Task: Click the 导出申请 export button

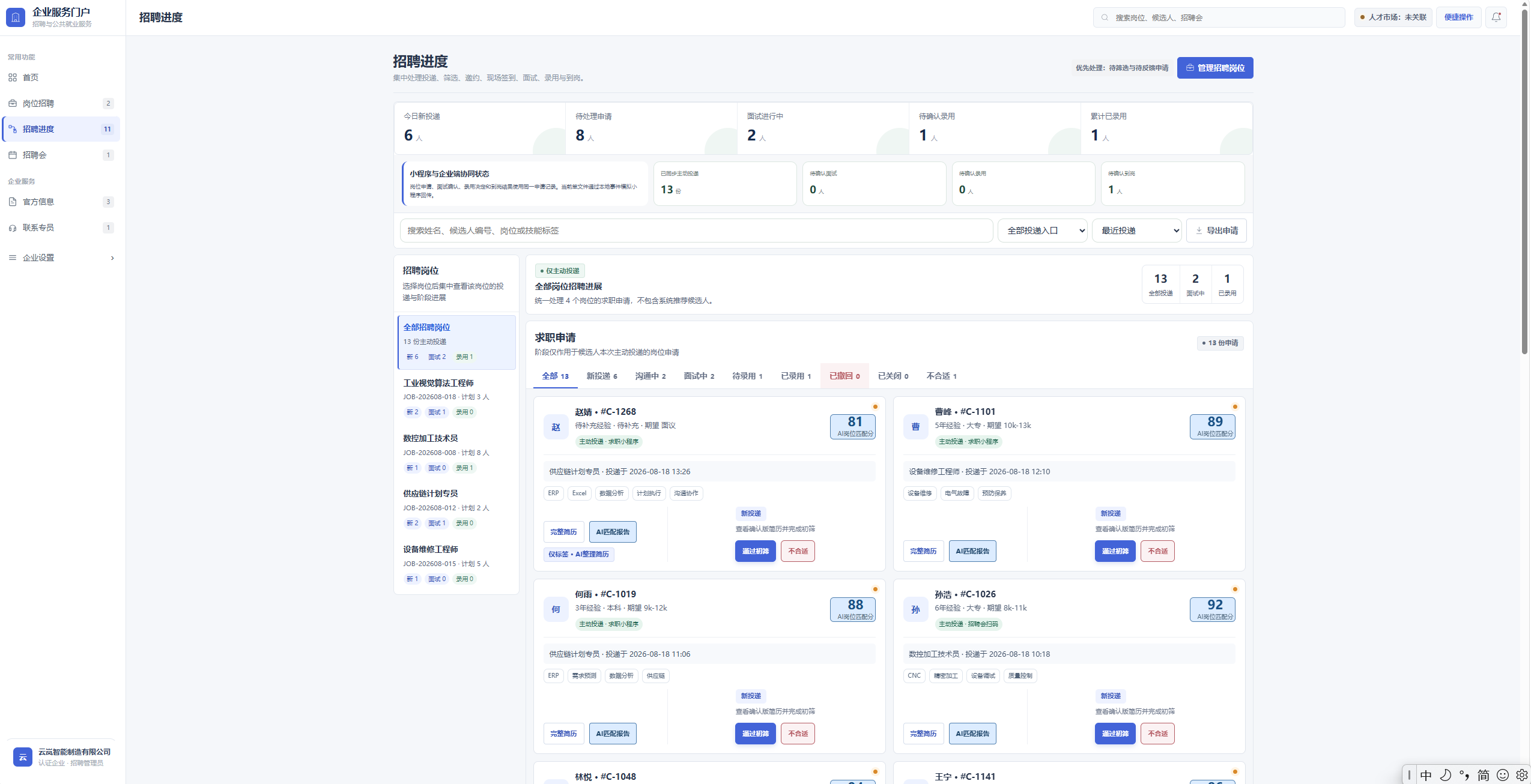Action: (1216, 231)
